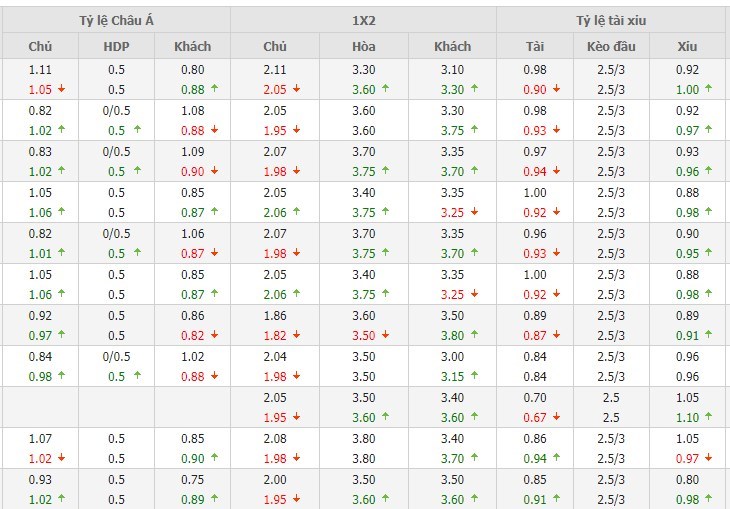
Task: Click the down arrow beside red 0.97
Action: click(x=709, y=458)
